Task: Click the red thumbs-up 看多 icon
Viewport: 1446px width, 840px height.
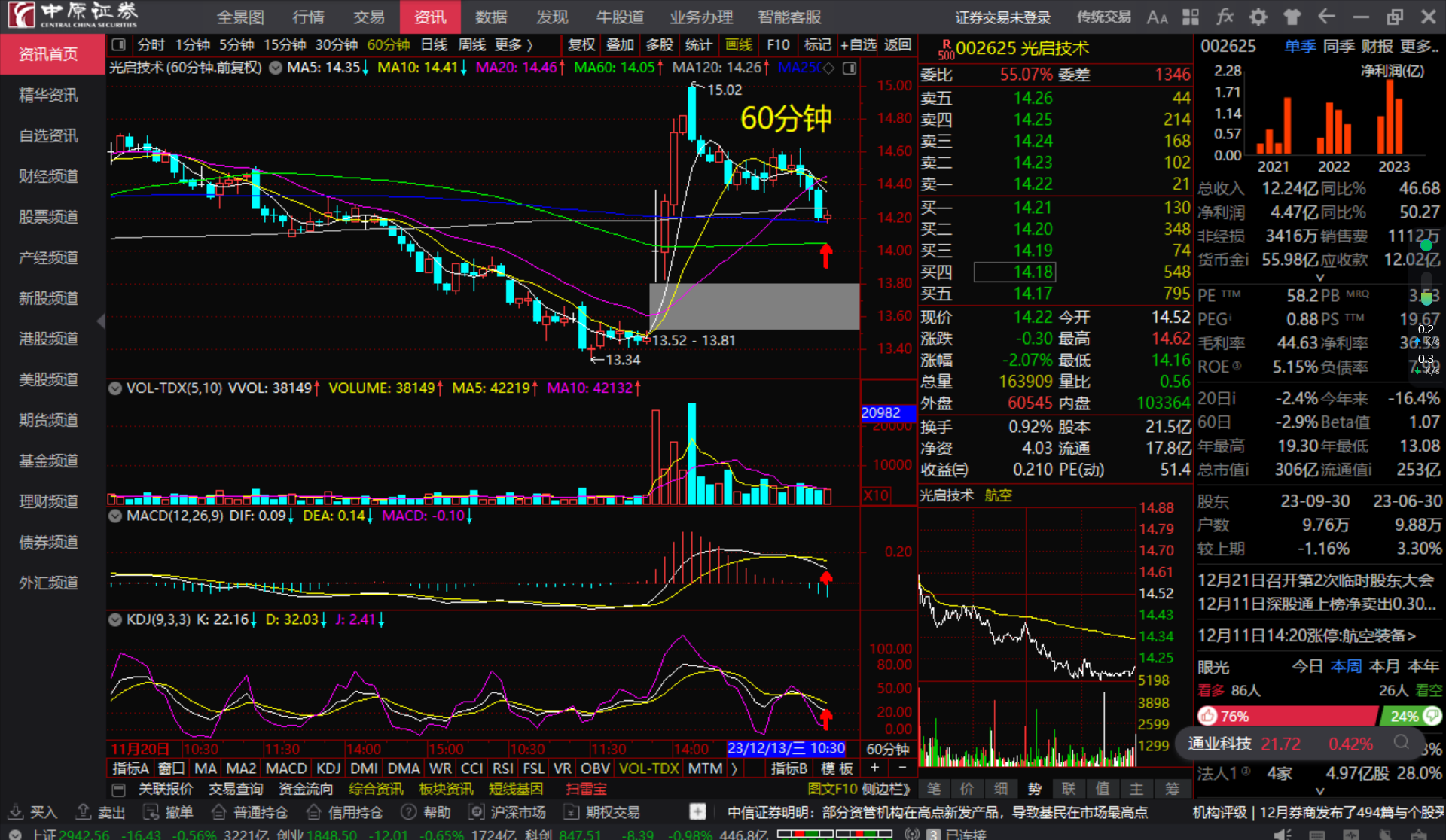Action: (1208, 716)
